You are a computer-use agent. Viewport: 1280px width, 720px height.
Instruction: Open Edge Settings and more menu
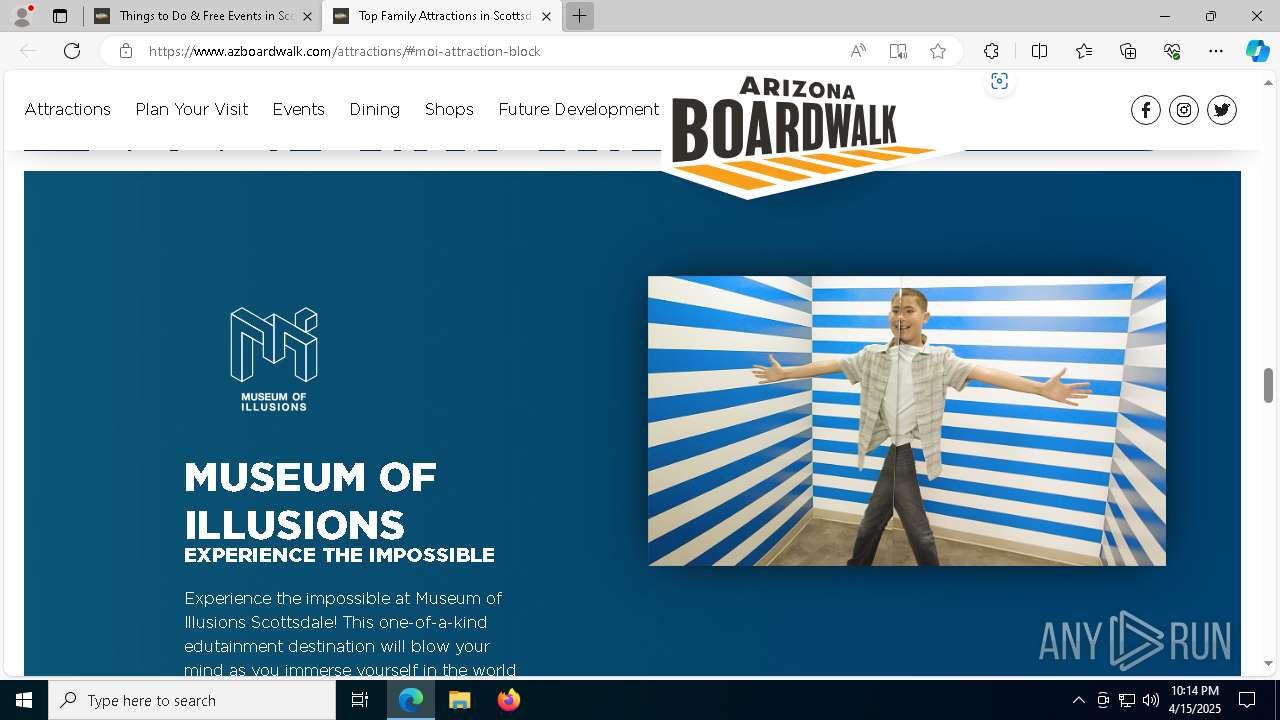click(1216, 51)
